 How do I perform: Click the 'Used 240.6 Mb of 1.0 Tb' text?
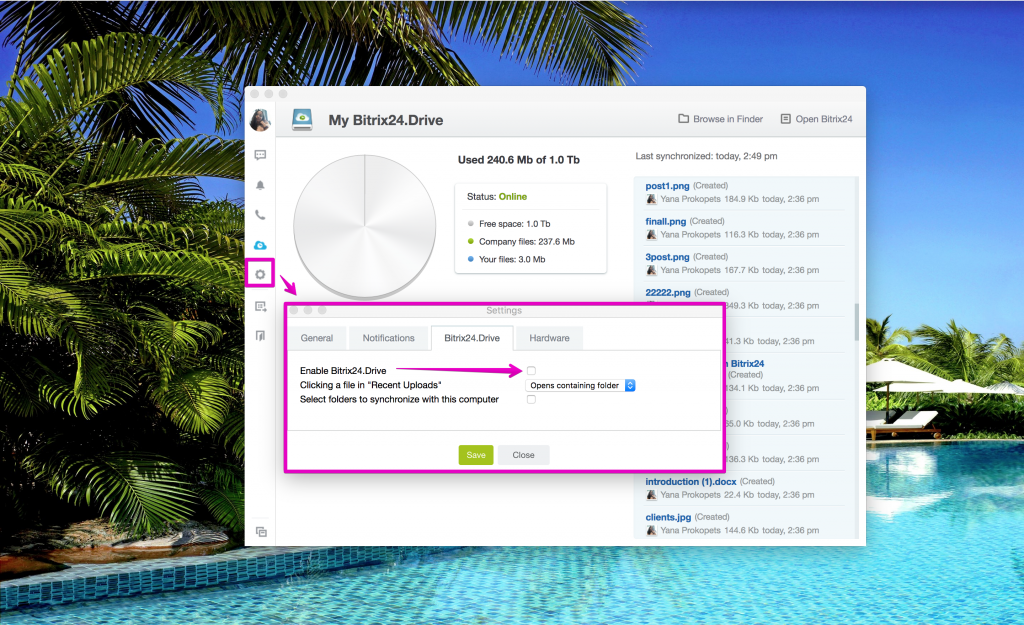pos(519,160)
